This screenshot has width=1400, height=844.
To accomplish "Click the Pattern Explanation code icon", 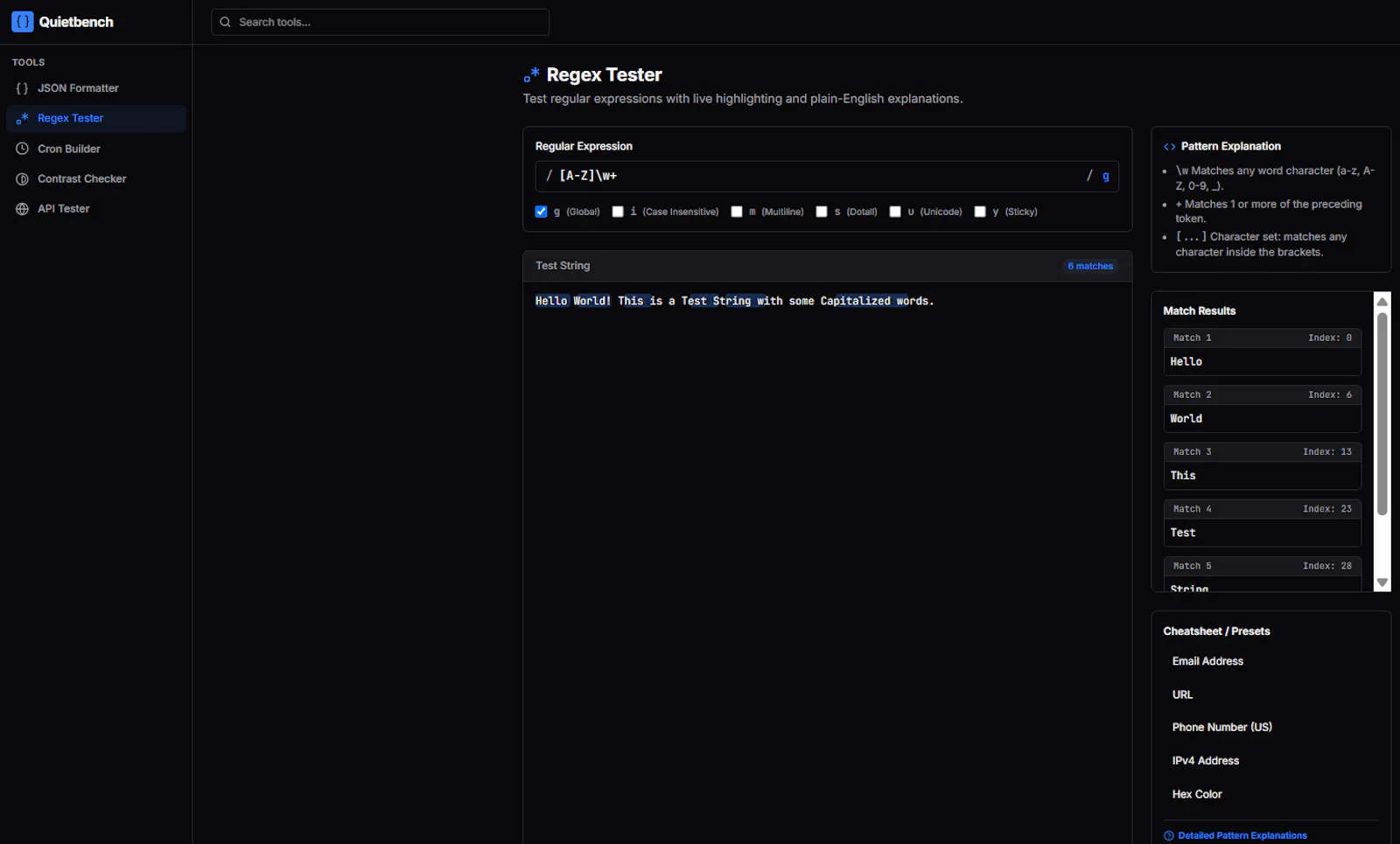I will pyautogui.click(x=1169, y=147).
